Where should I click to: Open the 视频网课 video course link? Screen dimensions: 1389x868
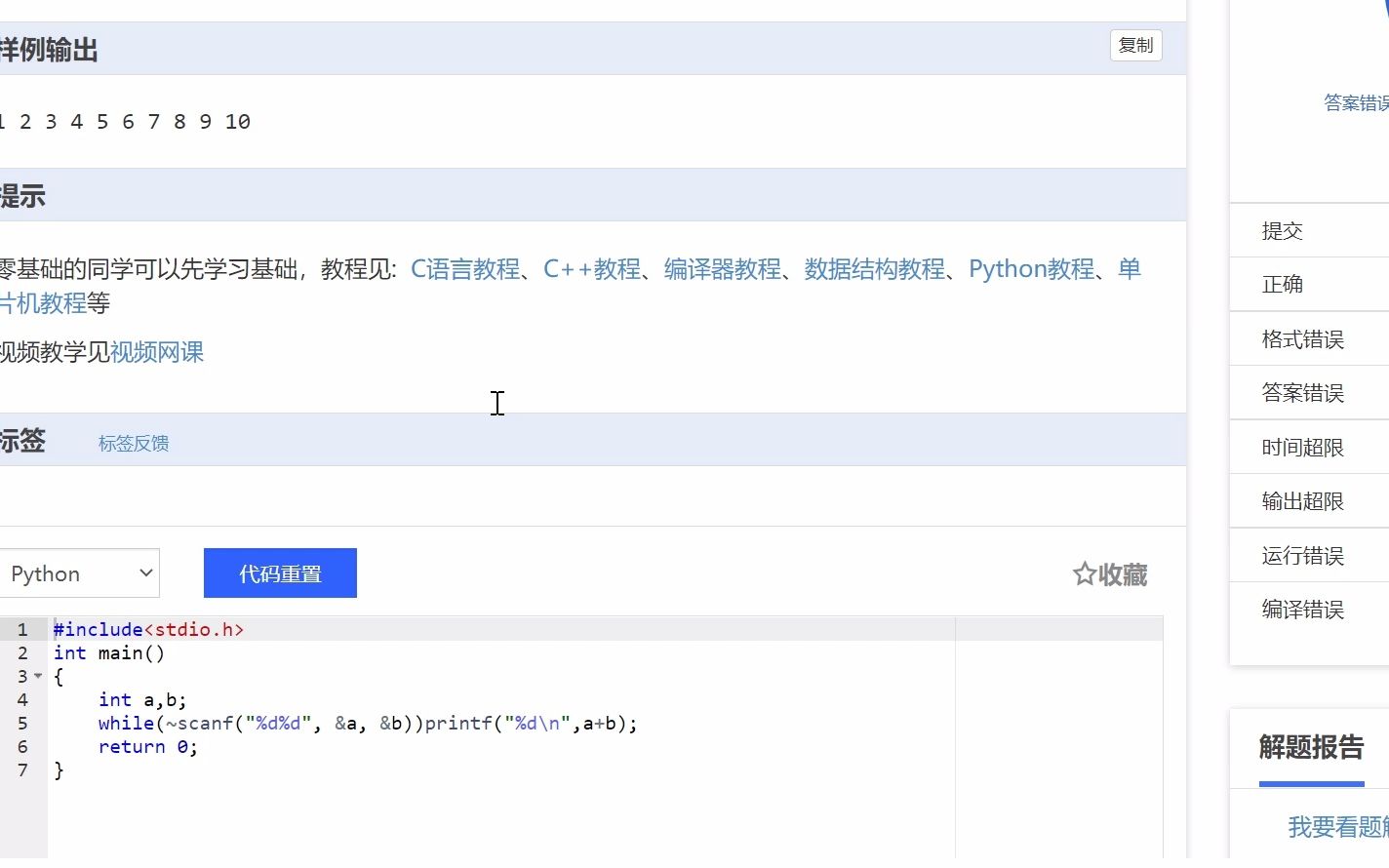[156, 352]
